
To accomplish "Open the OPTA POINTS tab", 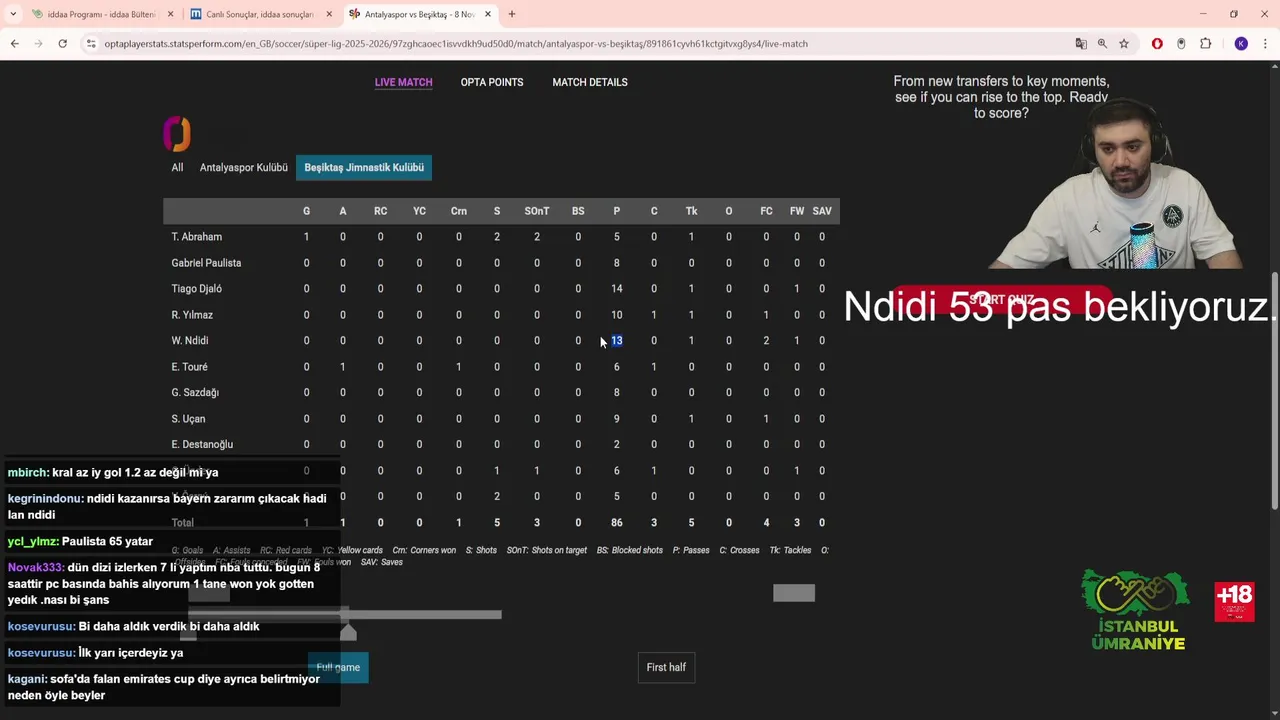I will (x=492, y=82).
